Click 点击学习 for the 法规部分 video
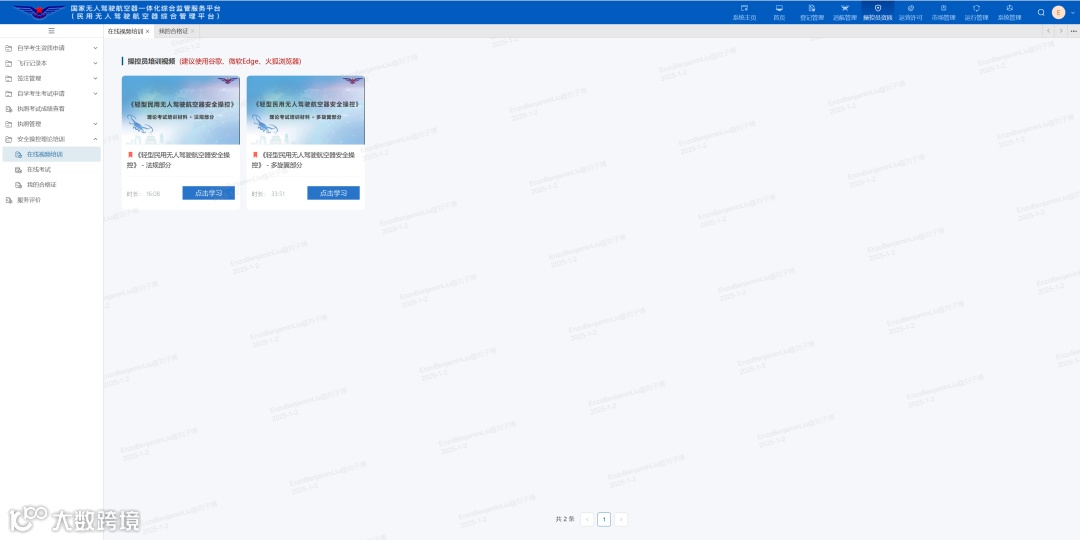 pos(209,193)
